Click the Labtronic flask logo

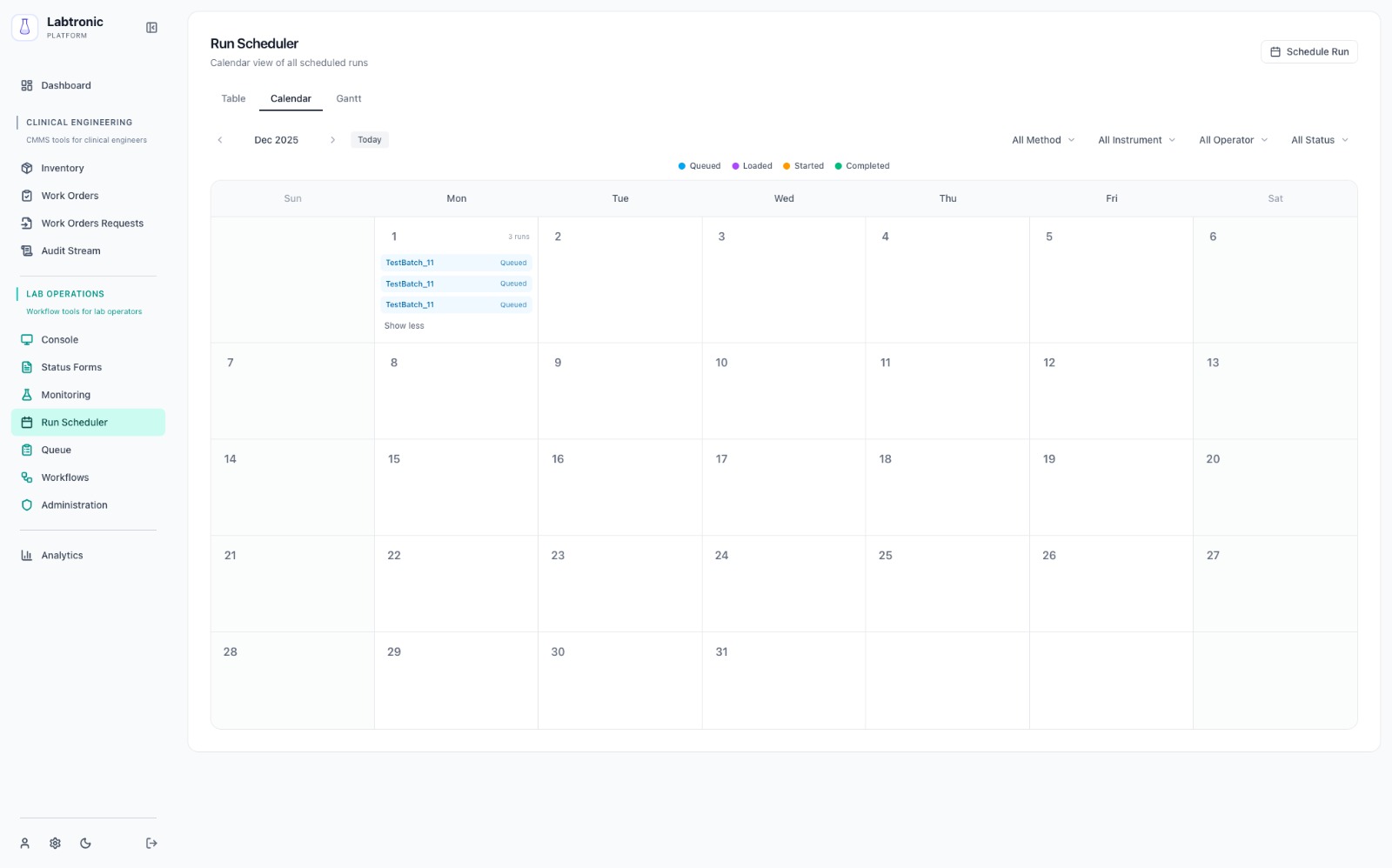tap(24, 26)
